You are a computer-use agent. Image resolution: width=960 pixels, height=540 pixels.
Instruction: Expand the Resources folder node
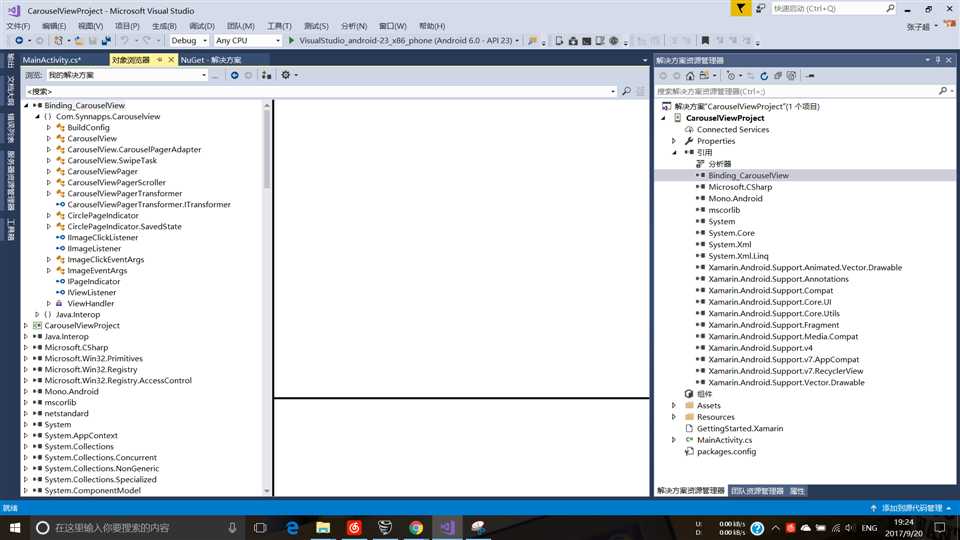[674, 417]
